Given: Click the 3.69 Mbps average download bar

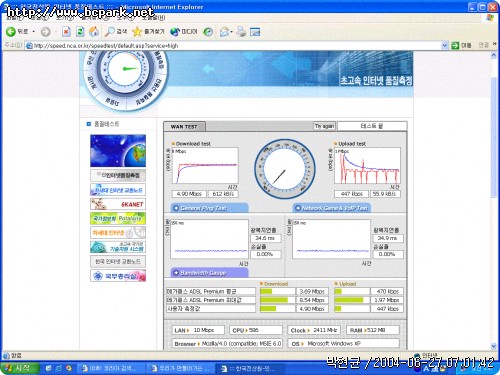Looking at the screenshot, I should click(x=277, y=291).
